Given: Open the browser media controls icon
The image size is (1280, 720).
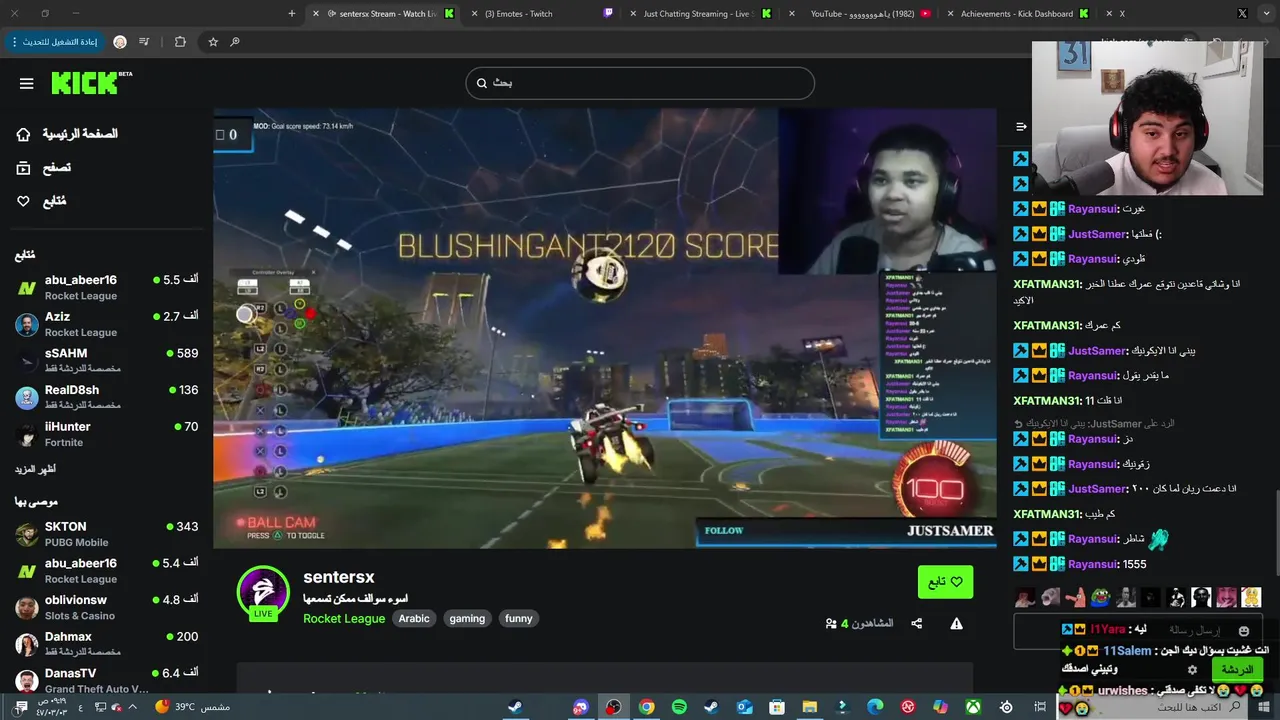Looking at the screenshot, I should [145, 42].
